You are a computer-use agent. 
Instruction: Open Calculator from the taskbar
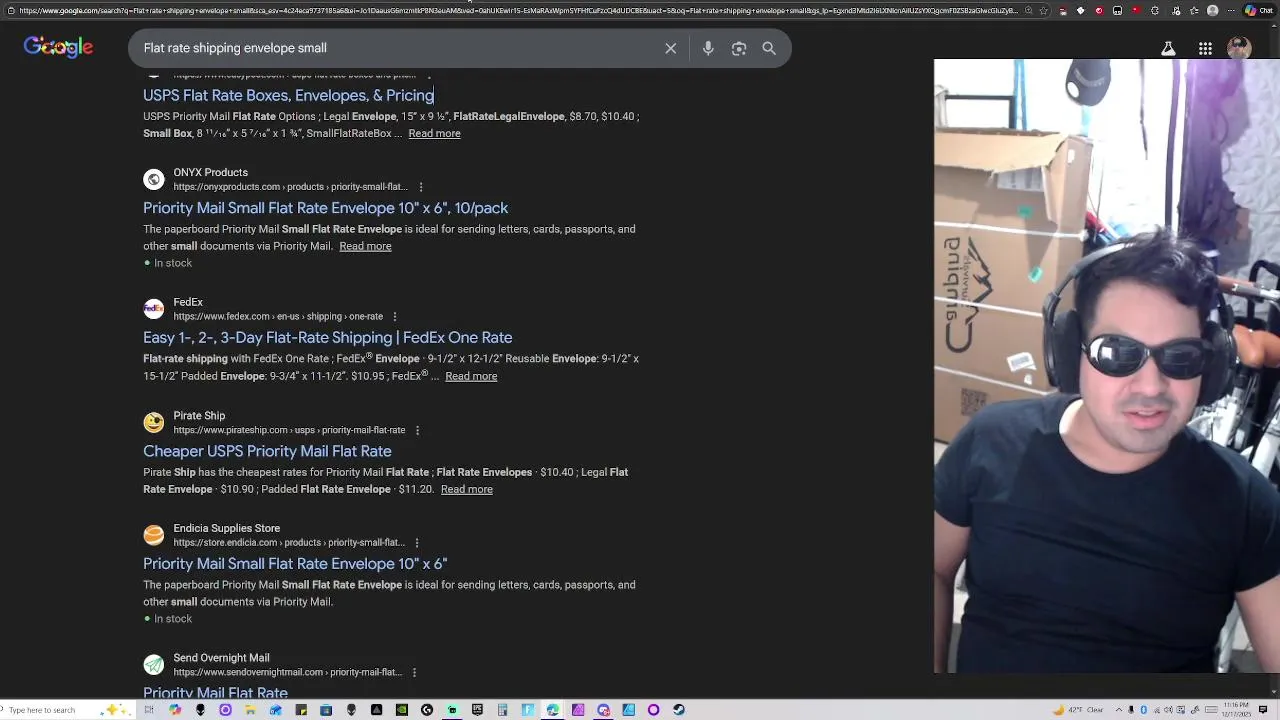pos(502,710)
